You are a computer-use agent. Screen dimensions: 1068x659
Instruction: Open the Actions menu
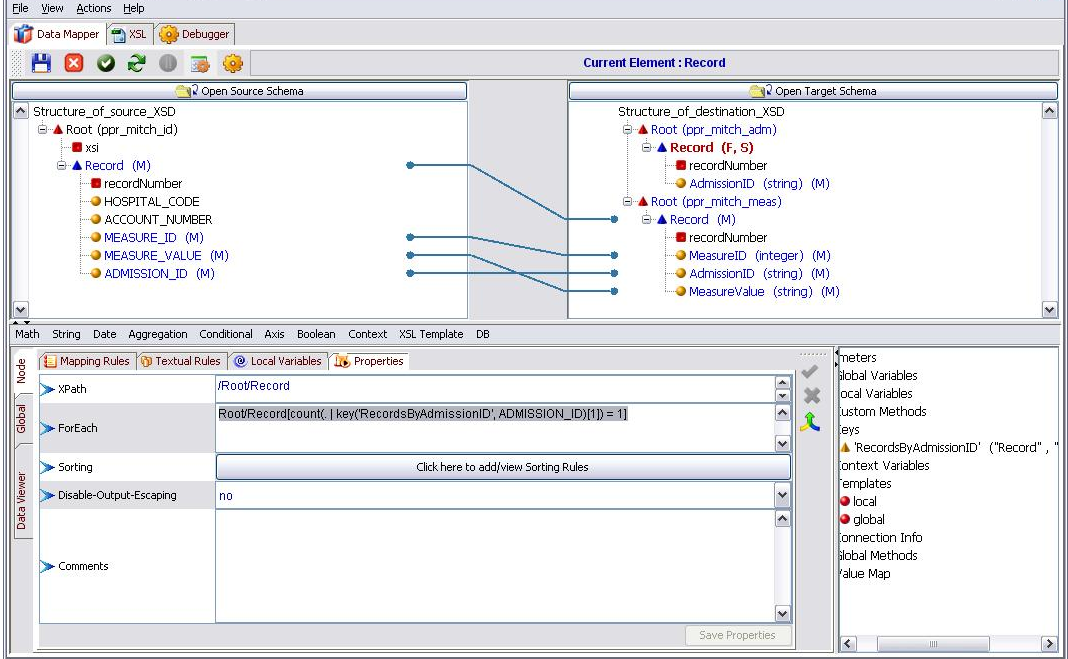(x=93, y=8)
